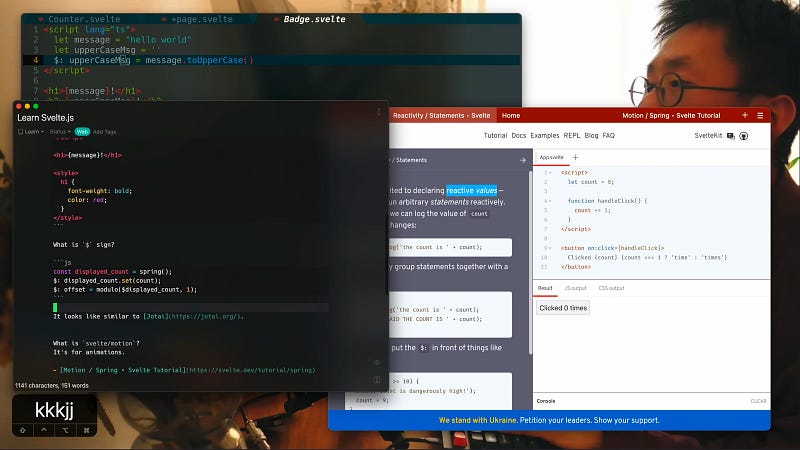Viewport: 800px width, 450px height.
Task: Click line 4 in Badge.svelte editor
Action: (270, 60)
